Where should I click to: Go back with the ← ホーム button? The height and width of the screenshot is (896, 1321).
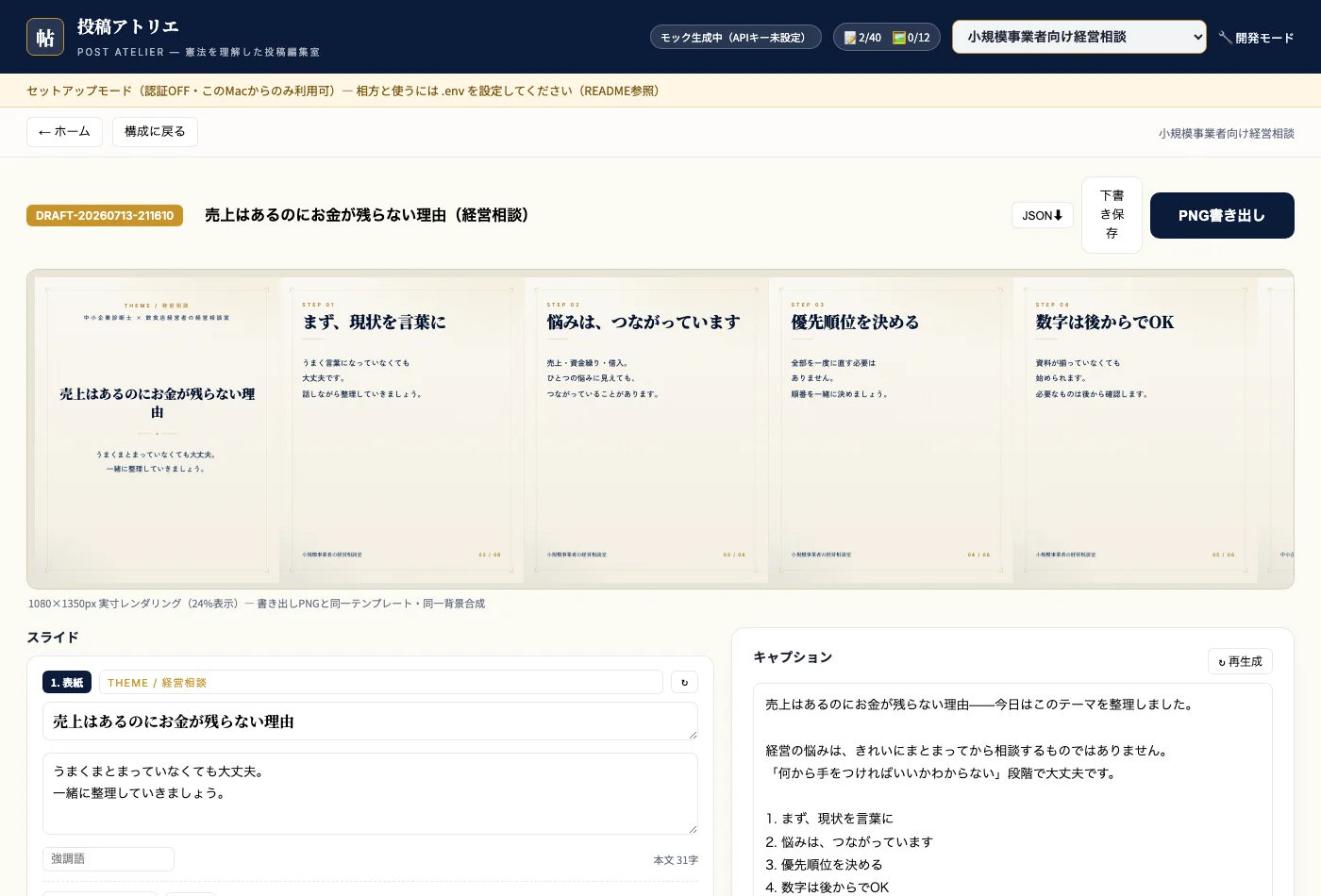(64, 132)
